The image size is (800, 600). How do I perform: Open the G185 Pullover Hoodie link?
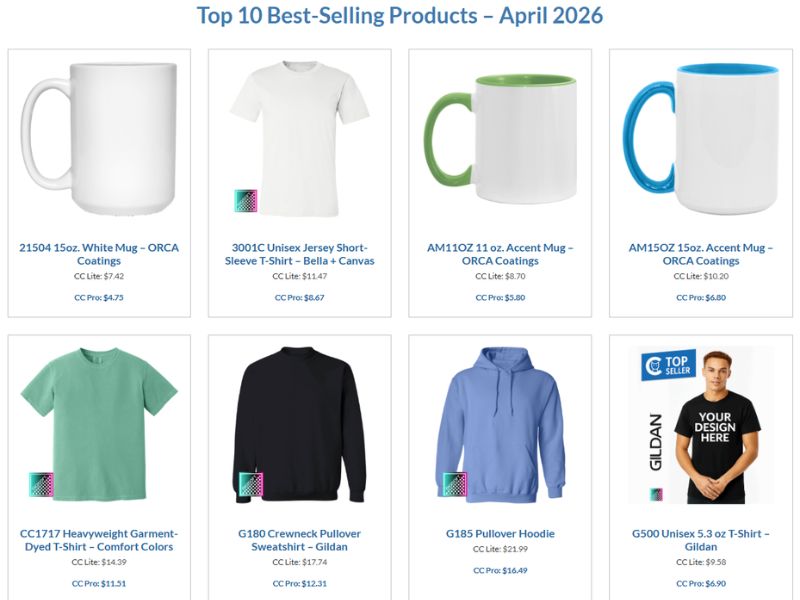pos(500,534)
